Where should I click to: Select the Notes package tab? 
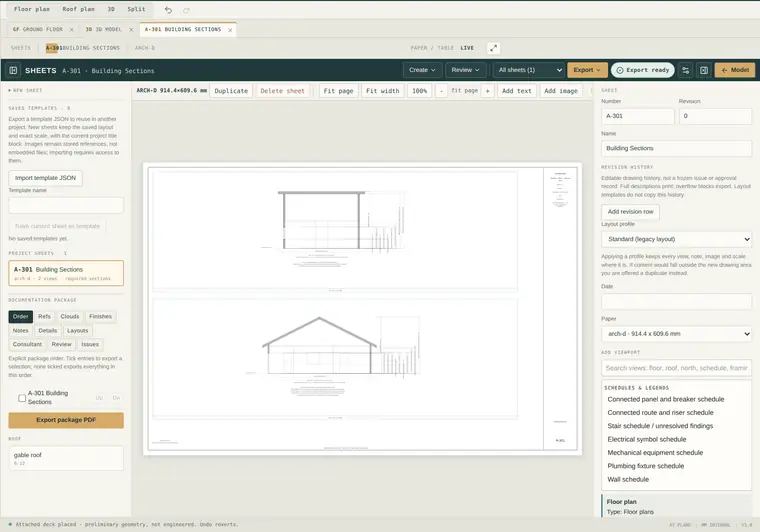click(x=20, y=331)
